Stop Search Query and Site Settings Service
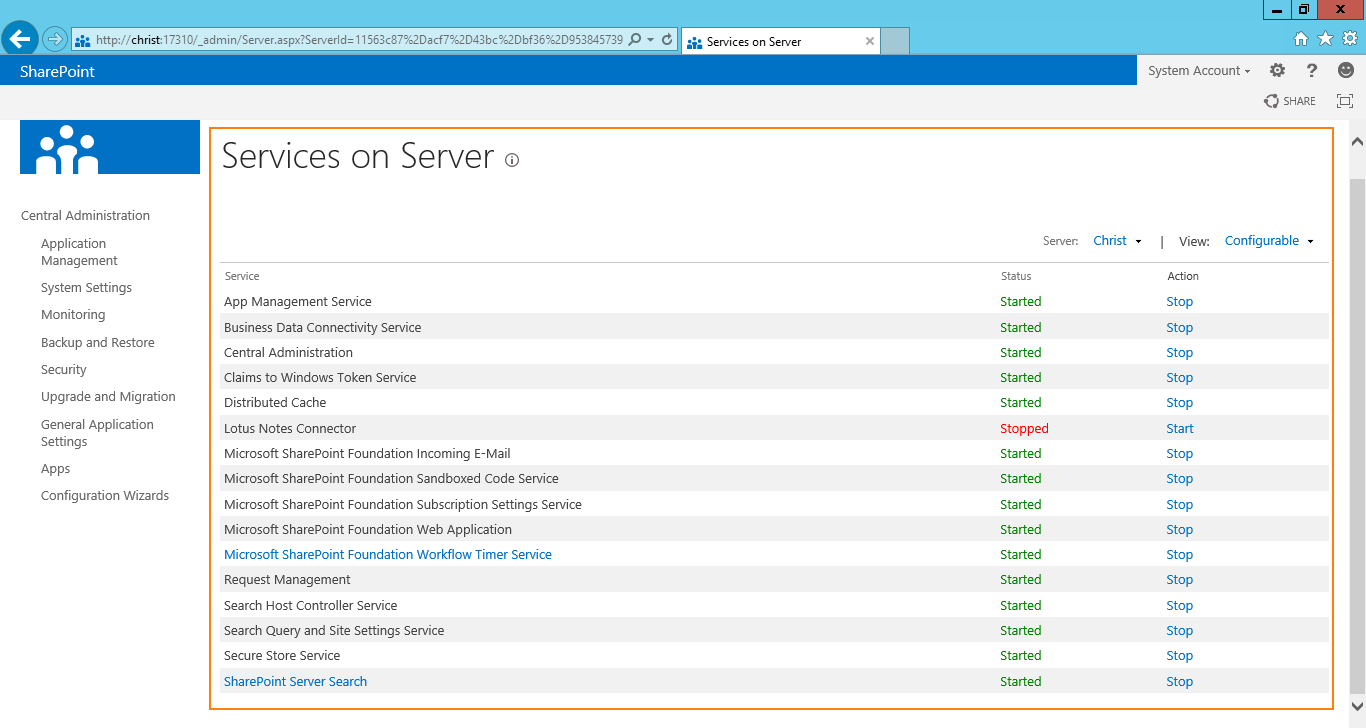 coord(1180,630)
